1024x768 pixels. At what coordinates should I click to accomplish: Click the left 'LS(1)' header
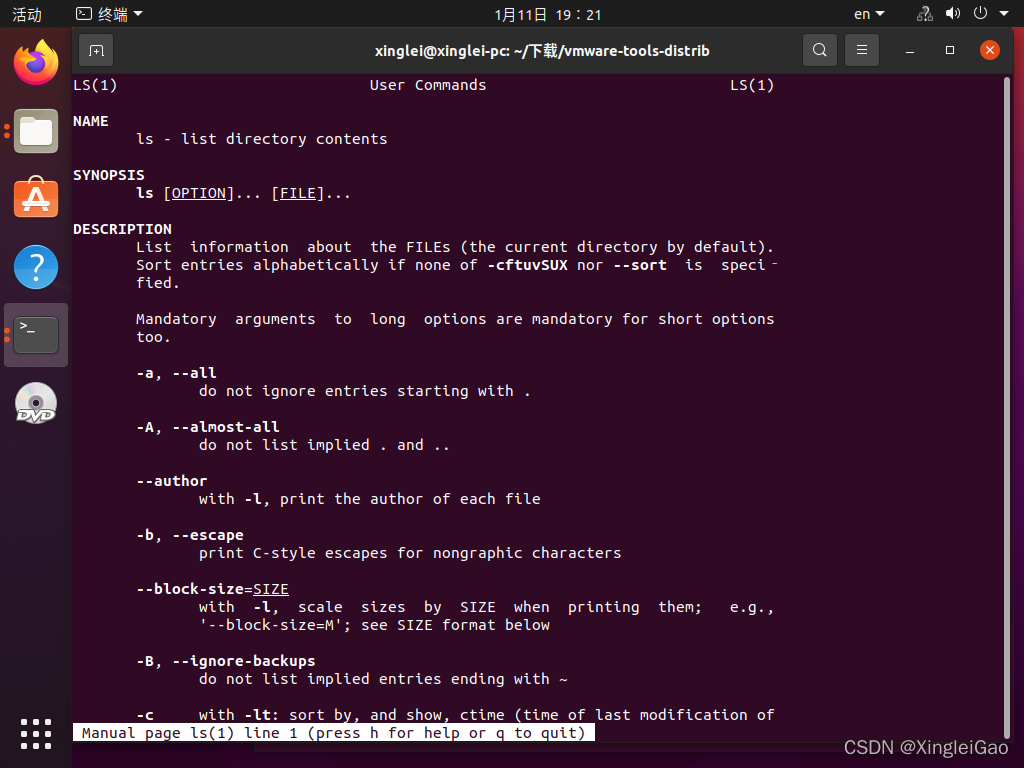click(95, 85)
